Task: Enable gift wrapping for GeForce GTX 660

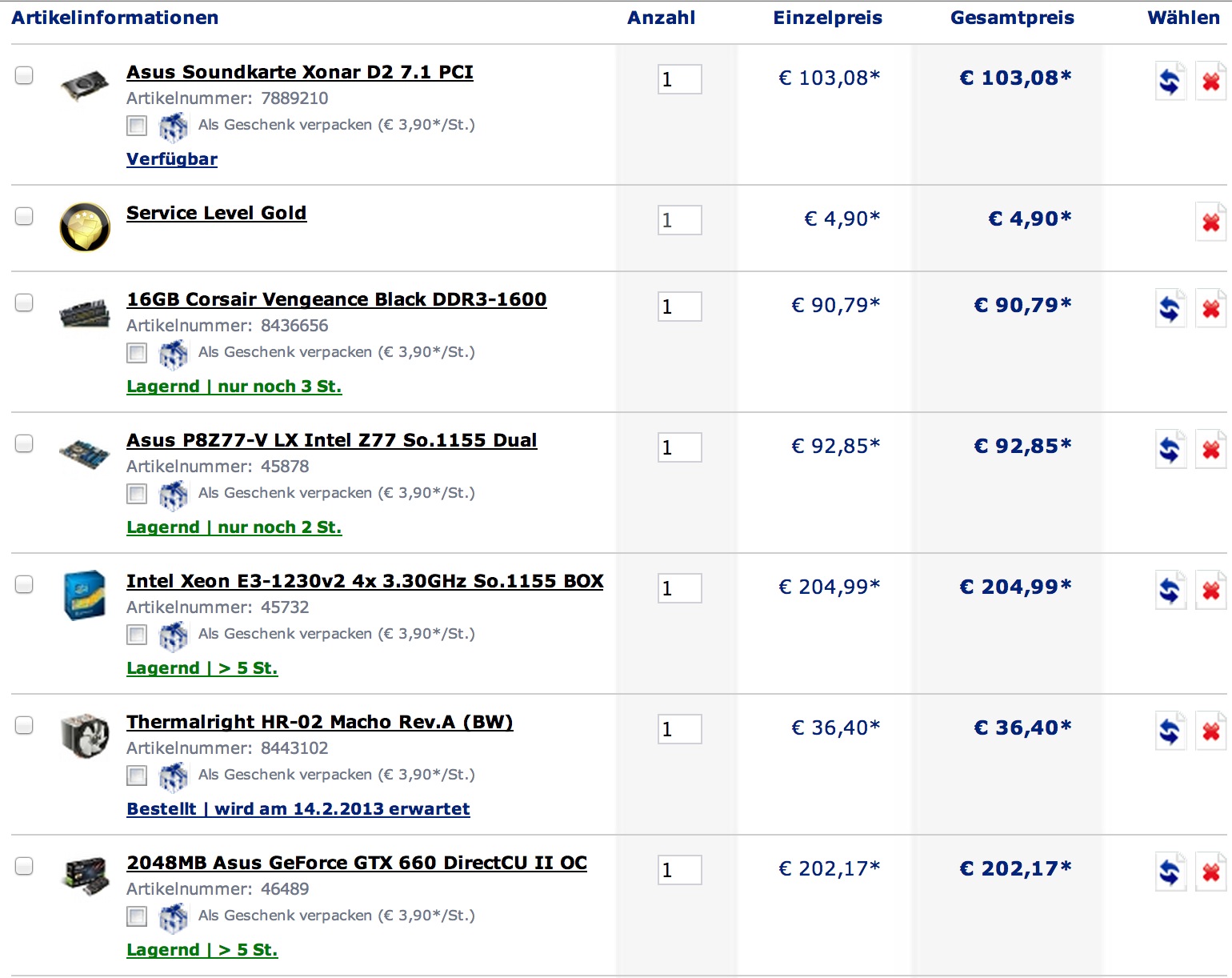Action: [137, 916]
